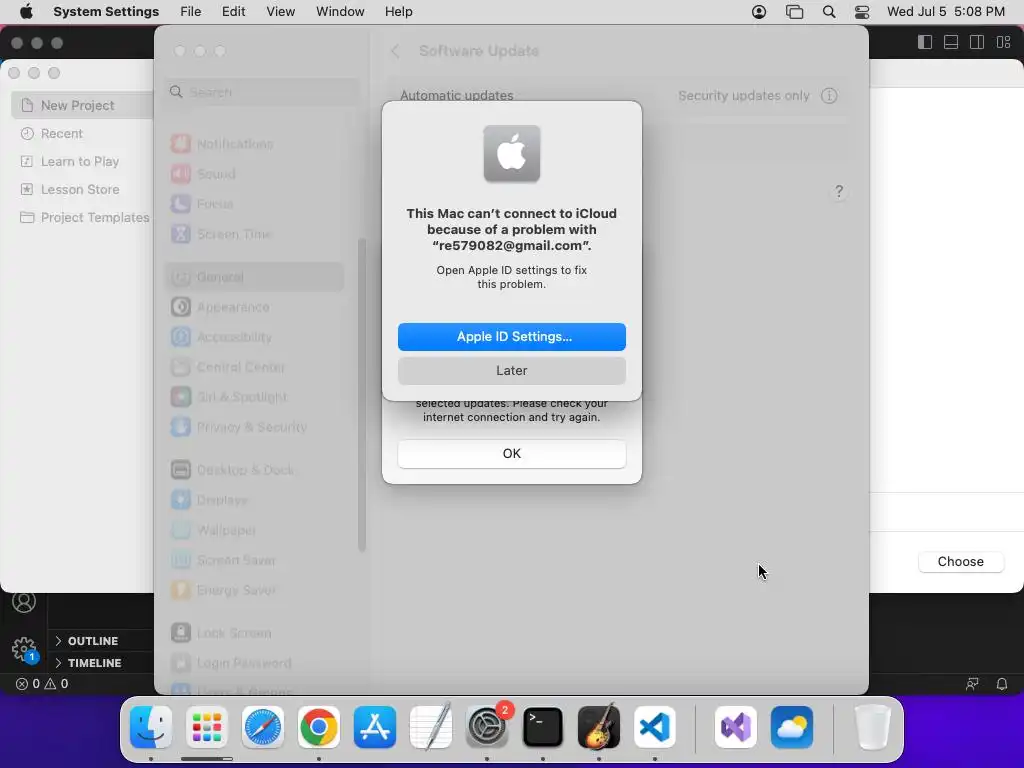Click the feedback icon in VS Code status bar

pos(972,684)
